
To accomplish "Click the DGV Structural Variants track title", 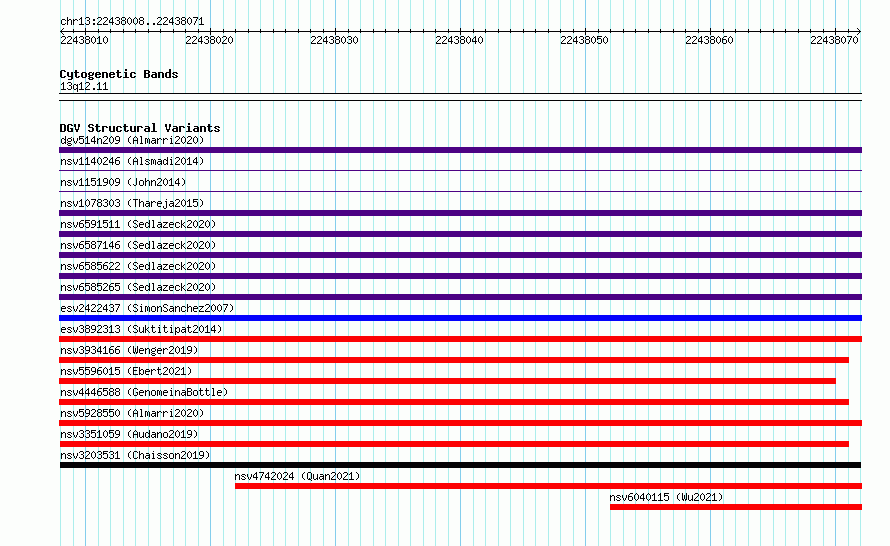I will click(140, 128).
